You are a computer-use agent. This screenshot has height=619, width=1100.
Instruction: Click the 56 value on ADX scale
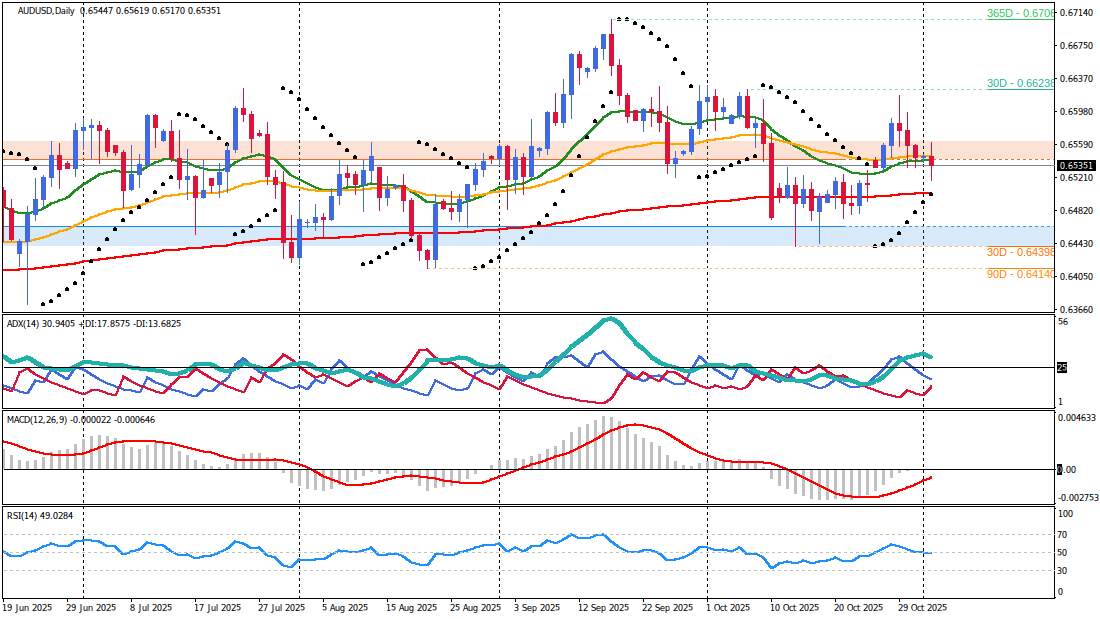pos(1063,322)
